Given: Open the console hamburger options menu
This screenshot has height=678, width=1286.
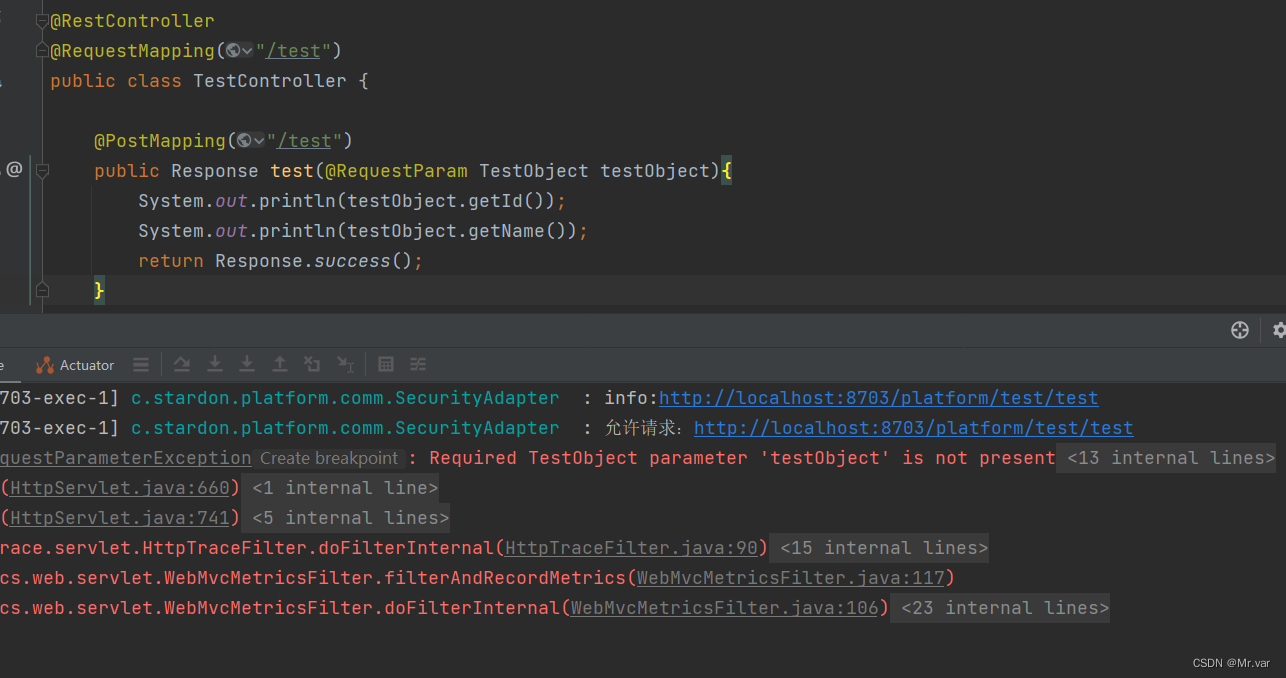Looking at the screenshot, I should pyautogui.click(x=141, y=364).
